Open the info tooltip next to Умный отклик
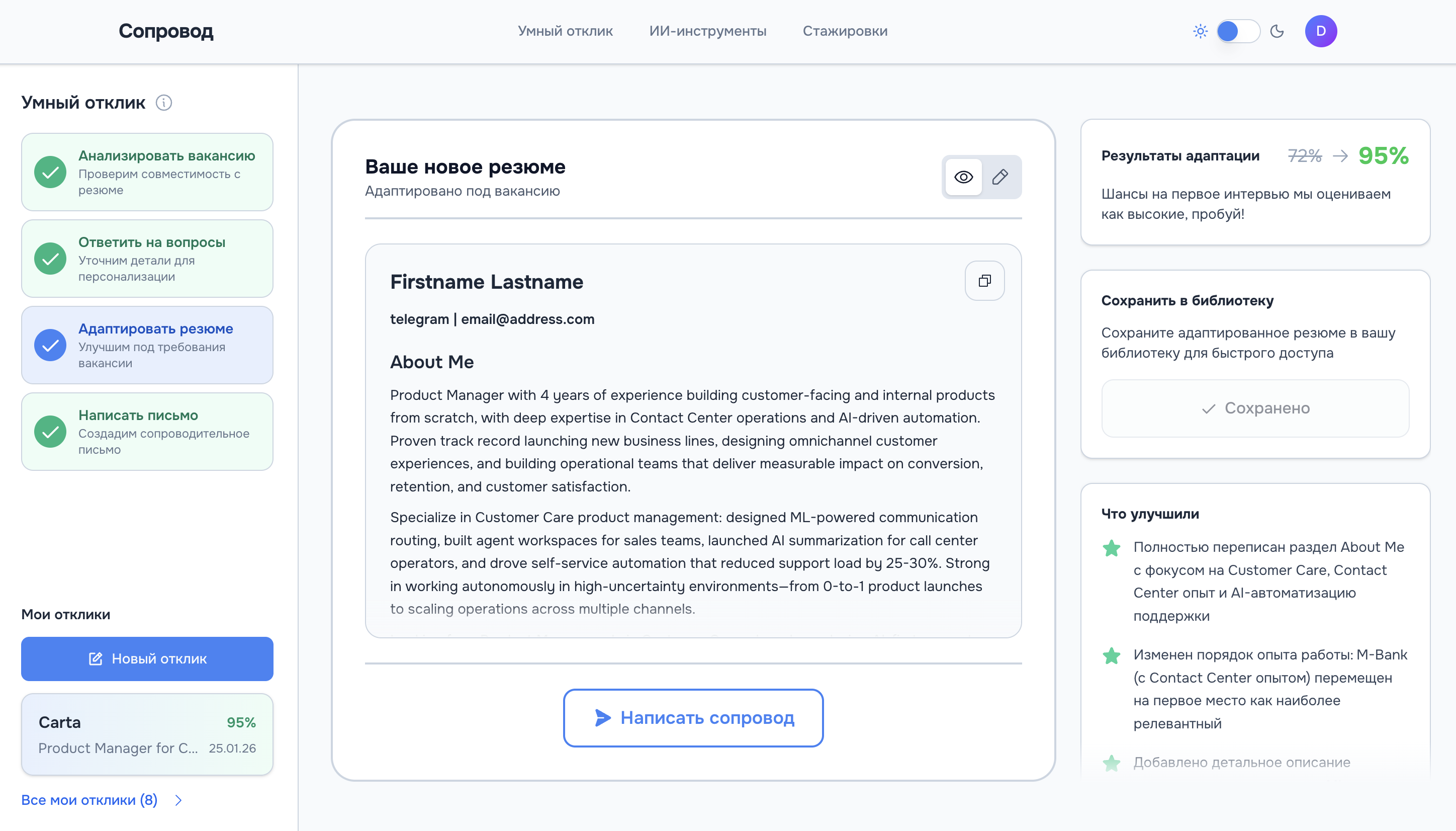The height and width of the screenshot is (831, 1456). (164, 103)
